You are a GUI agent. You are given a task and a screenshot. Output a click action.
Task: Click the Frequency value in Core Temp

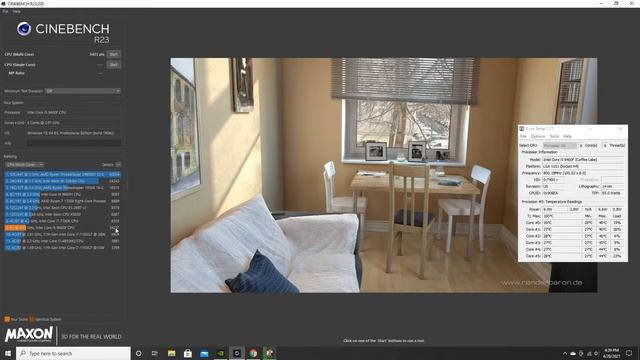pyautogui.click(x=583, y=173)
